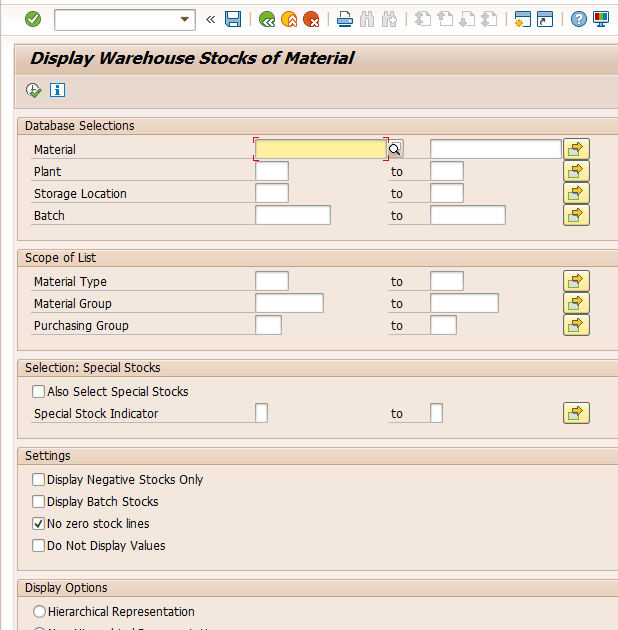Click the Material Group from field
The width and height of the screenshot is (618, 630).
[x=289, y=303]
